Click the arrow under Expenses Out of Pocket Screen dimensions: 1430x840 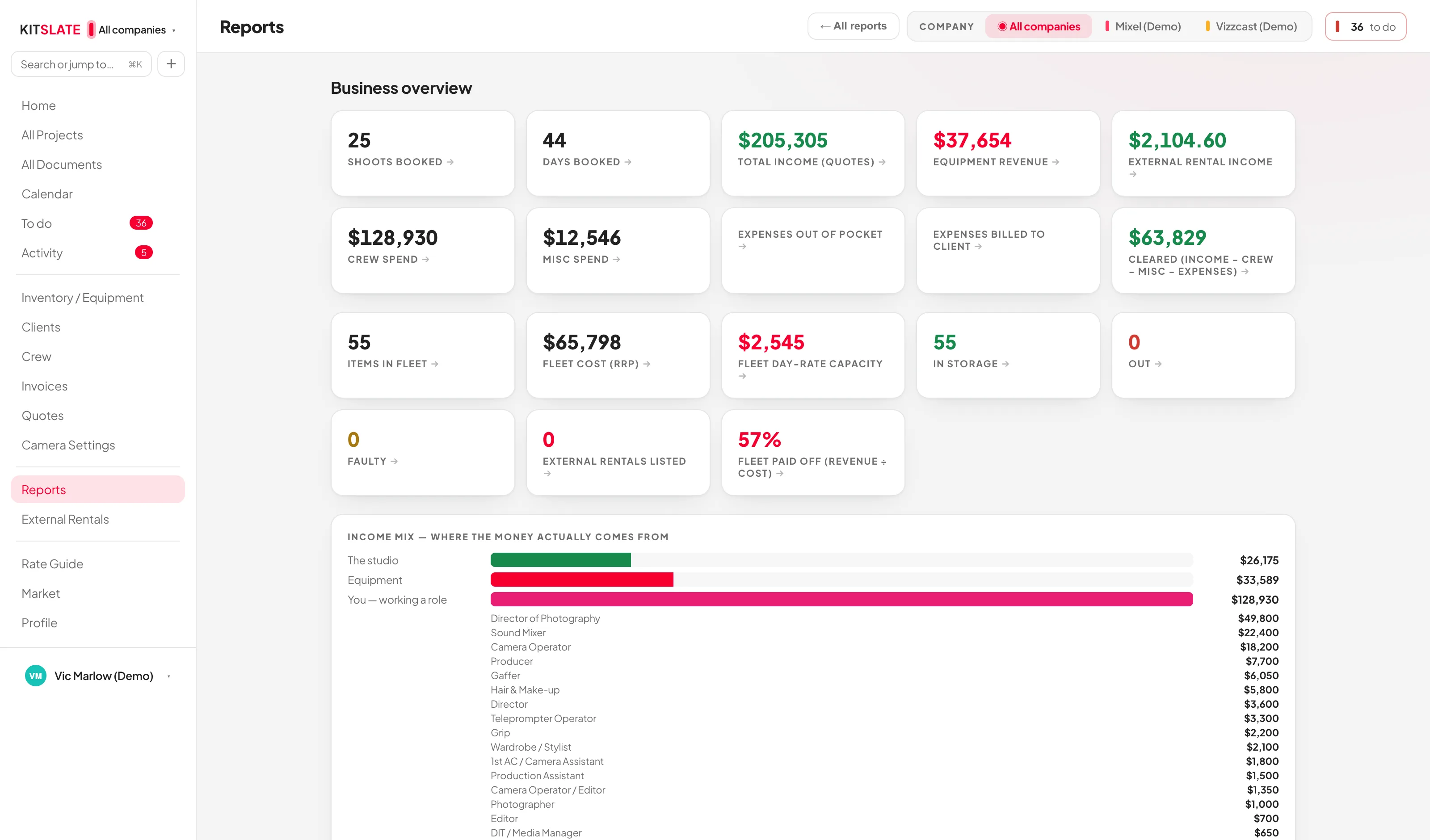coord(742,247)
